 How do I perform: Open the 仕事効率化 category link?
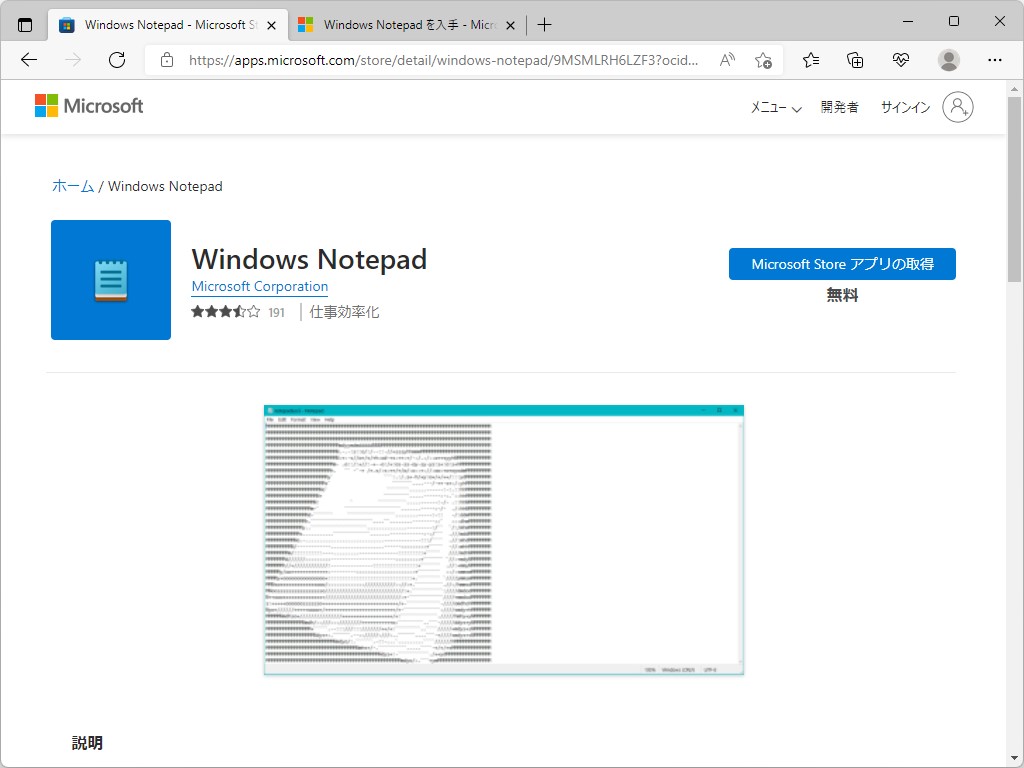click(344, 312)
